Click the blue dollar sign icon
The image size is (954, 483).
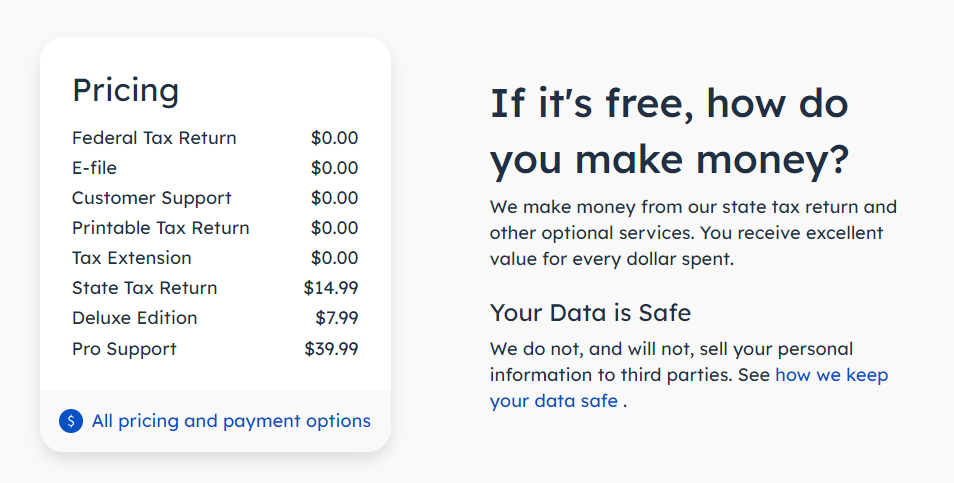click(71, 421)
